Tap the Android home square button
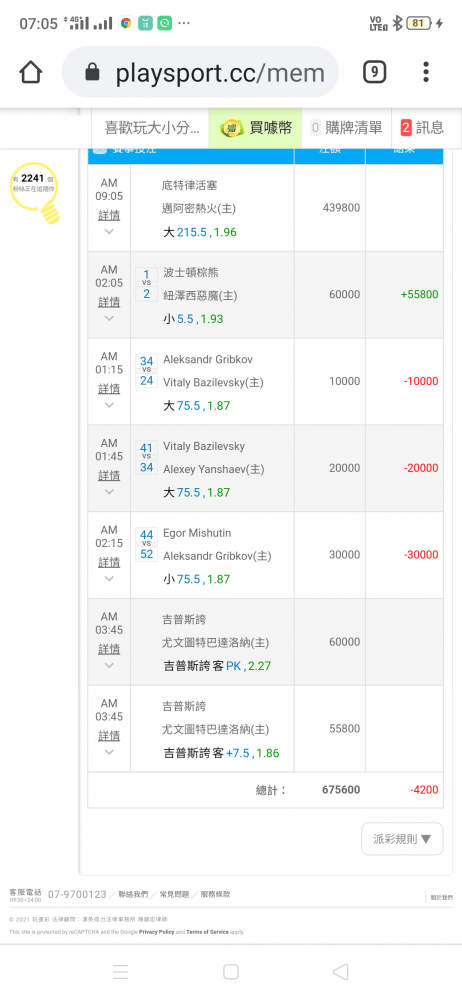 [230, 971]
